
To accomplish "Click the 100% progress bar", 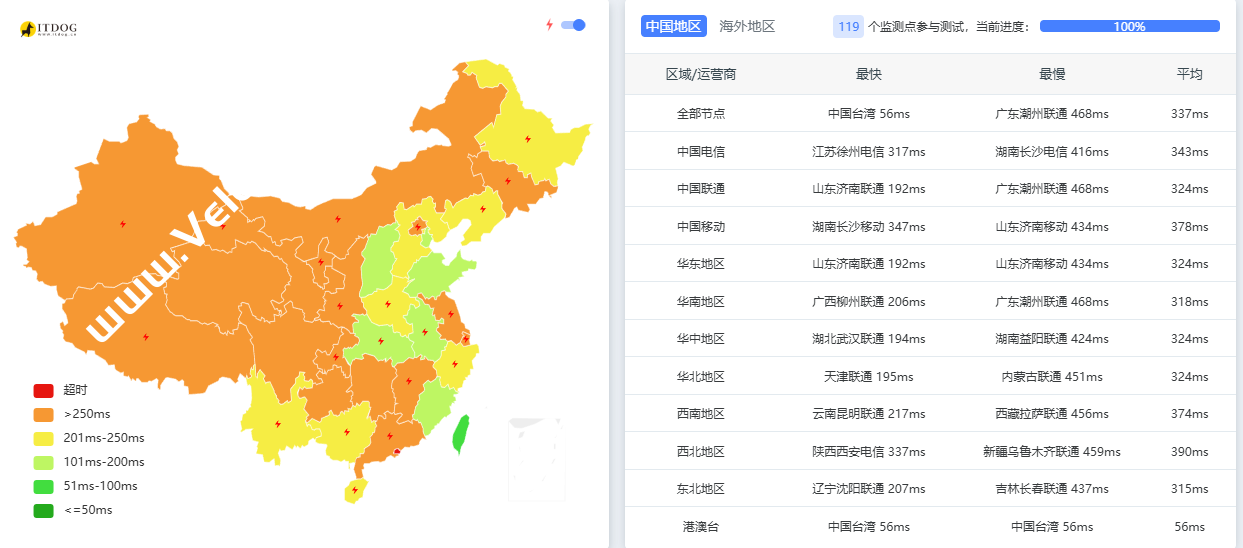I will (1129, 27).
